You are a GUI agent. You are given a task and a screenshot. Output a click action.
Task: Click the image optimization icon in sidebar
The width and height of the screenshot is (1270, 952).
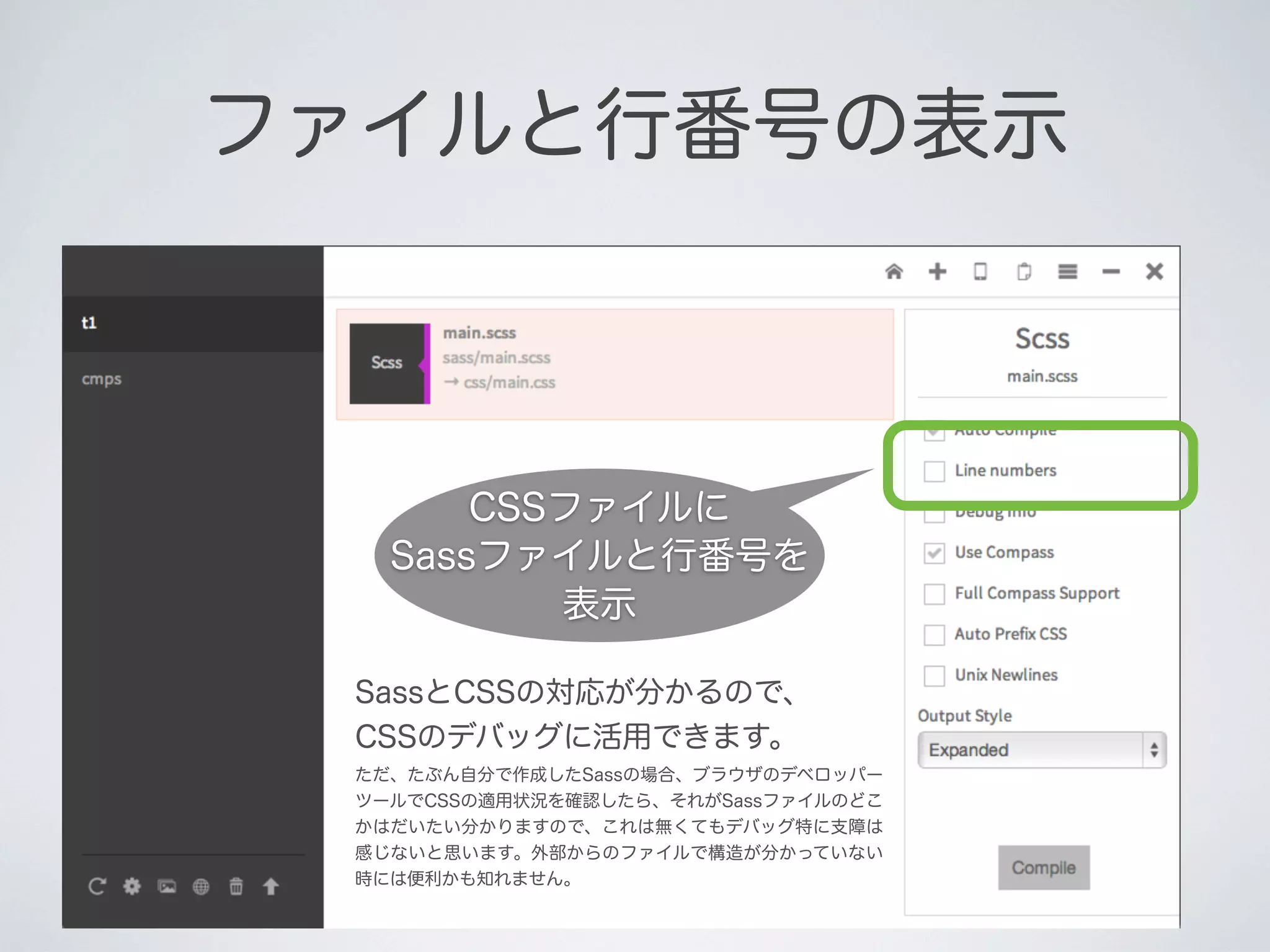click(x=167, y=886)
